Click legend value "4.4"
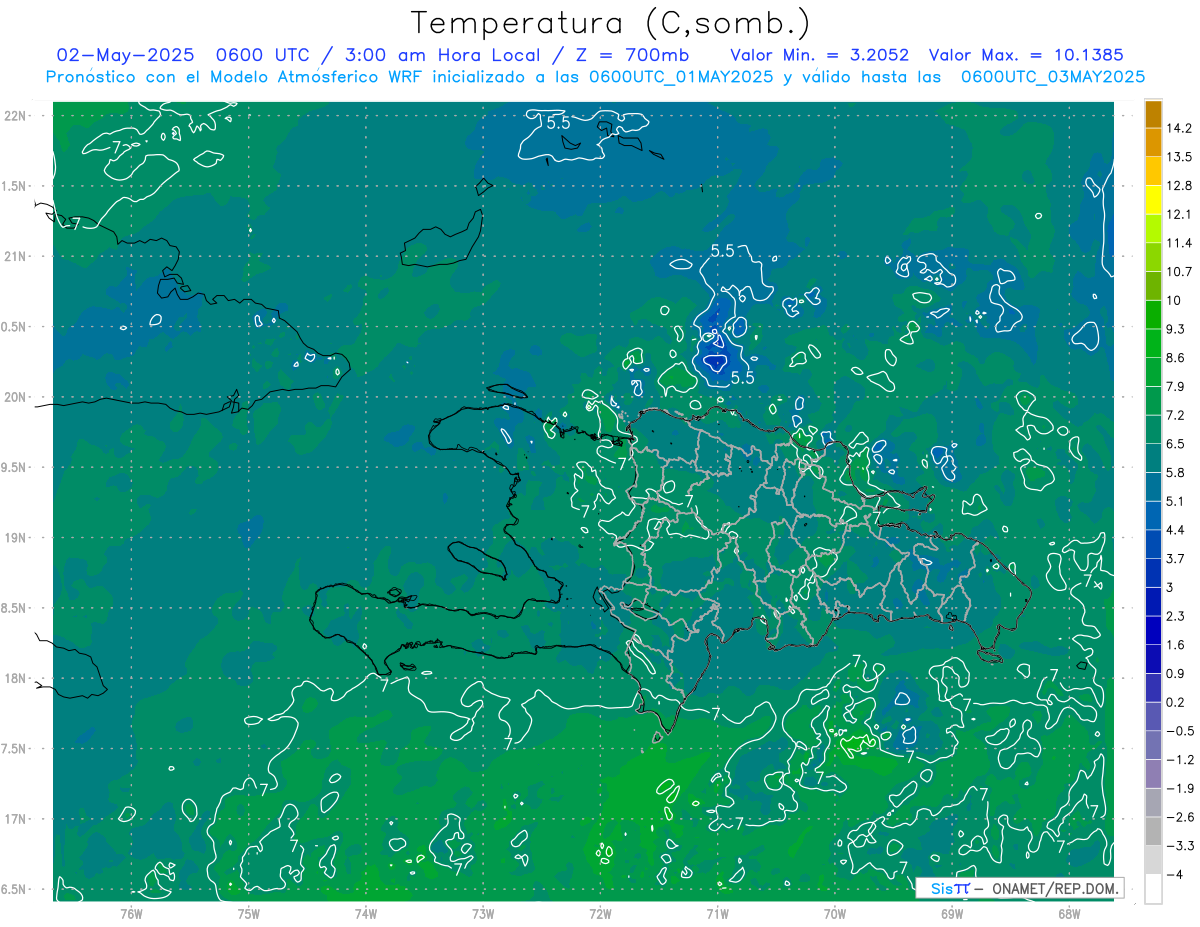 (1176, 530)
